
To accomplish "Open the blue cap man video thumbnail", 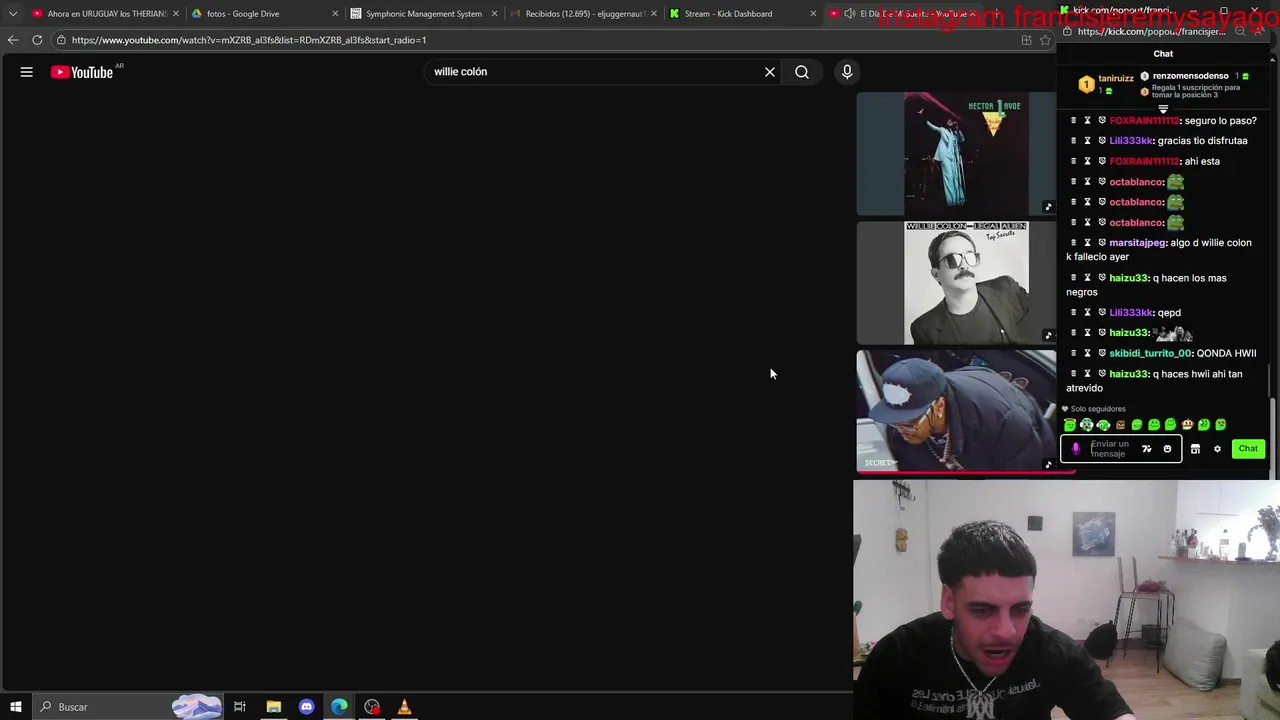I will 956,410.
